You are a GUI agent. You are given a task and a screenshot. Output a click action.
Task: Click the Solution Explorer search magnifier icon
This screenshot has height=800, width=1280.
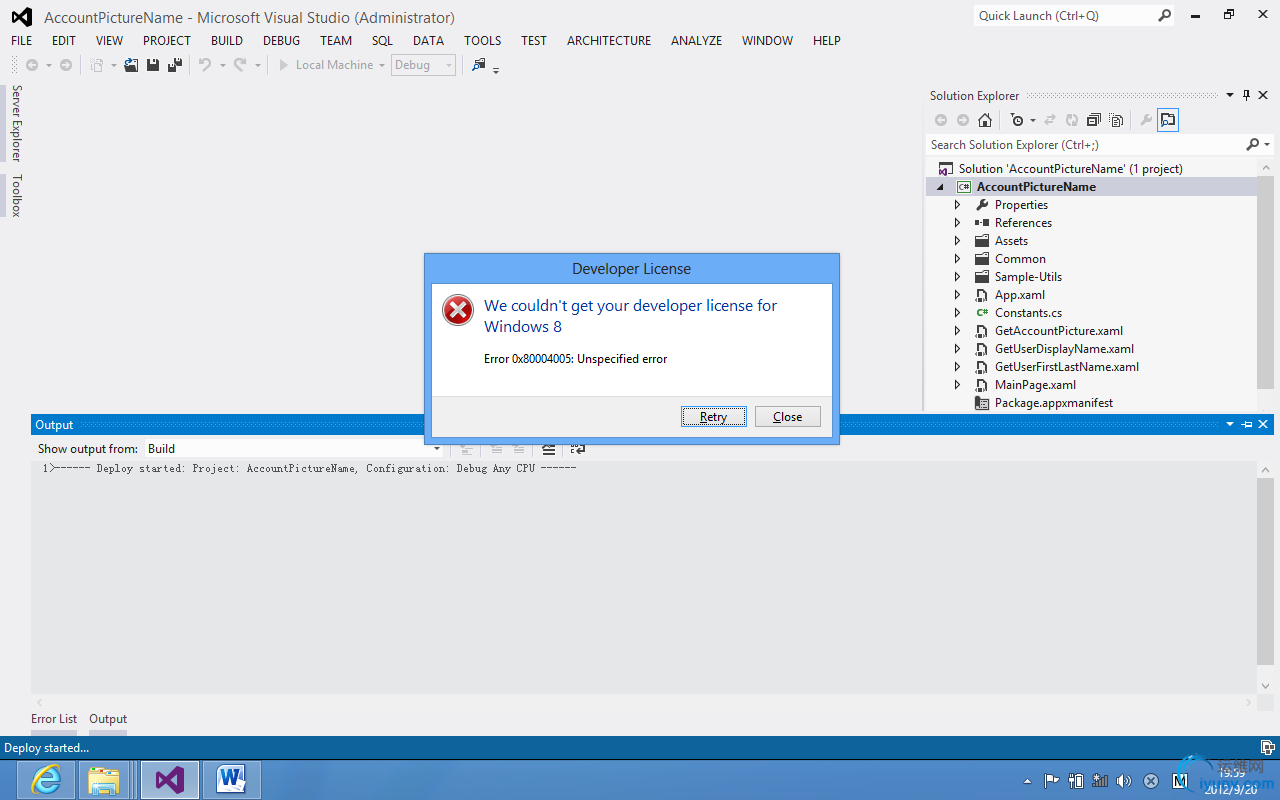point(1253,145)
